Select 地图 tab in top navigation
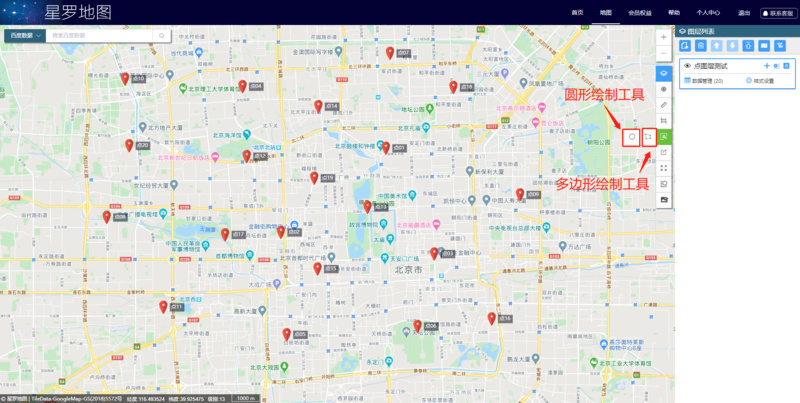 [606, 13]
